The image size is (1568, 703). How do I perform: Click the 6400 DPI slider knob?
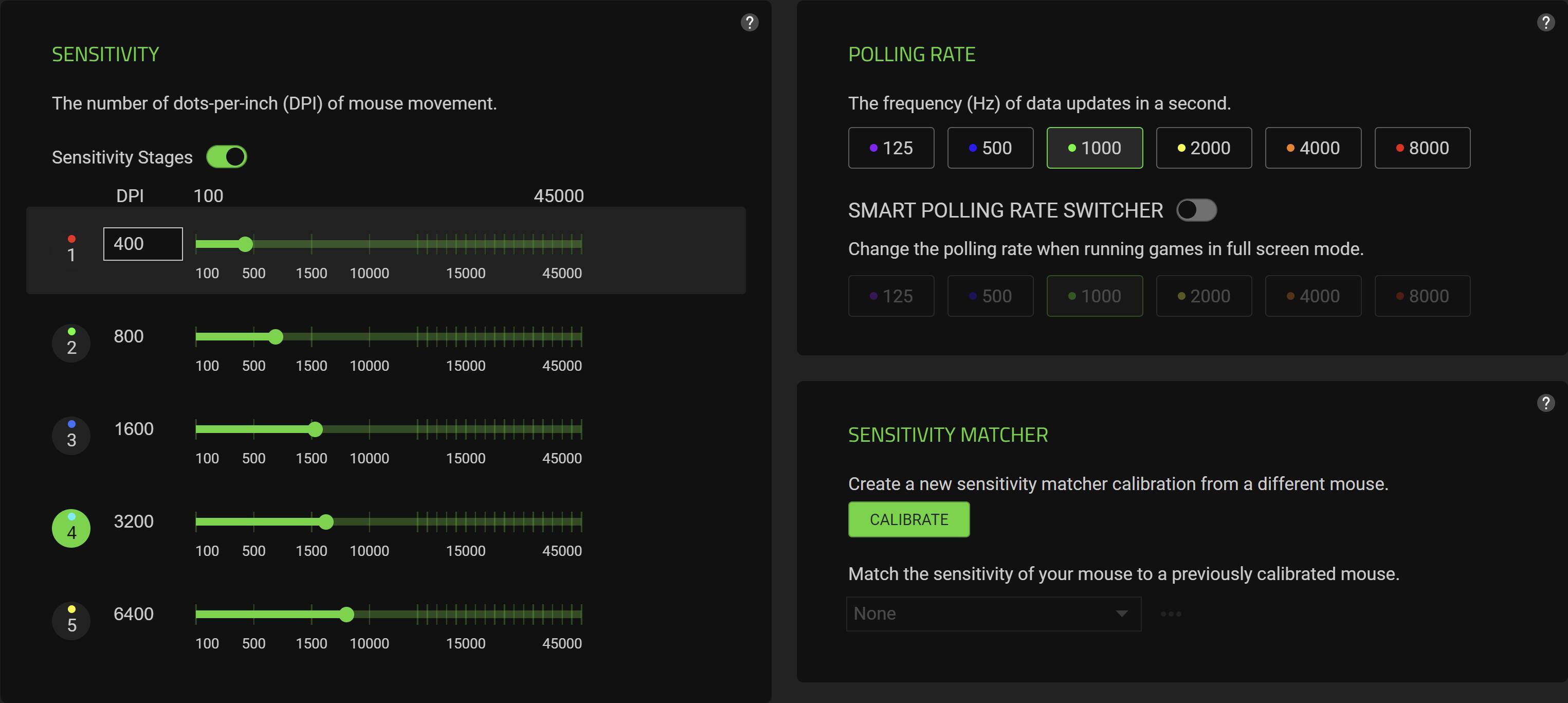pyautogui.click(x=347, y=614)
